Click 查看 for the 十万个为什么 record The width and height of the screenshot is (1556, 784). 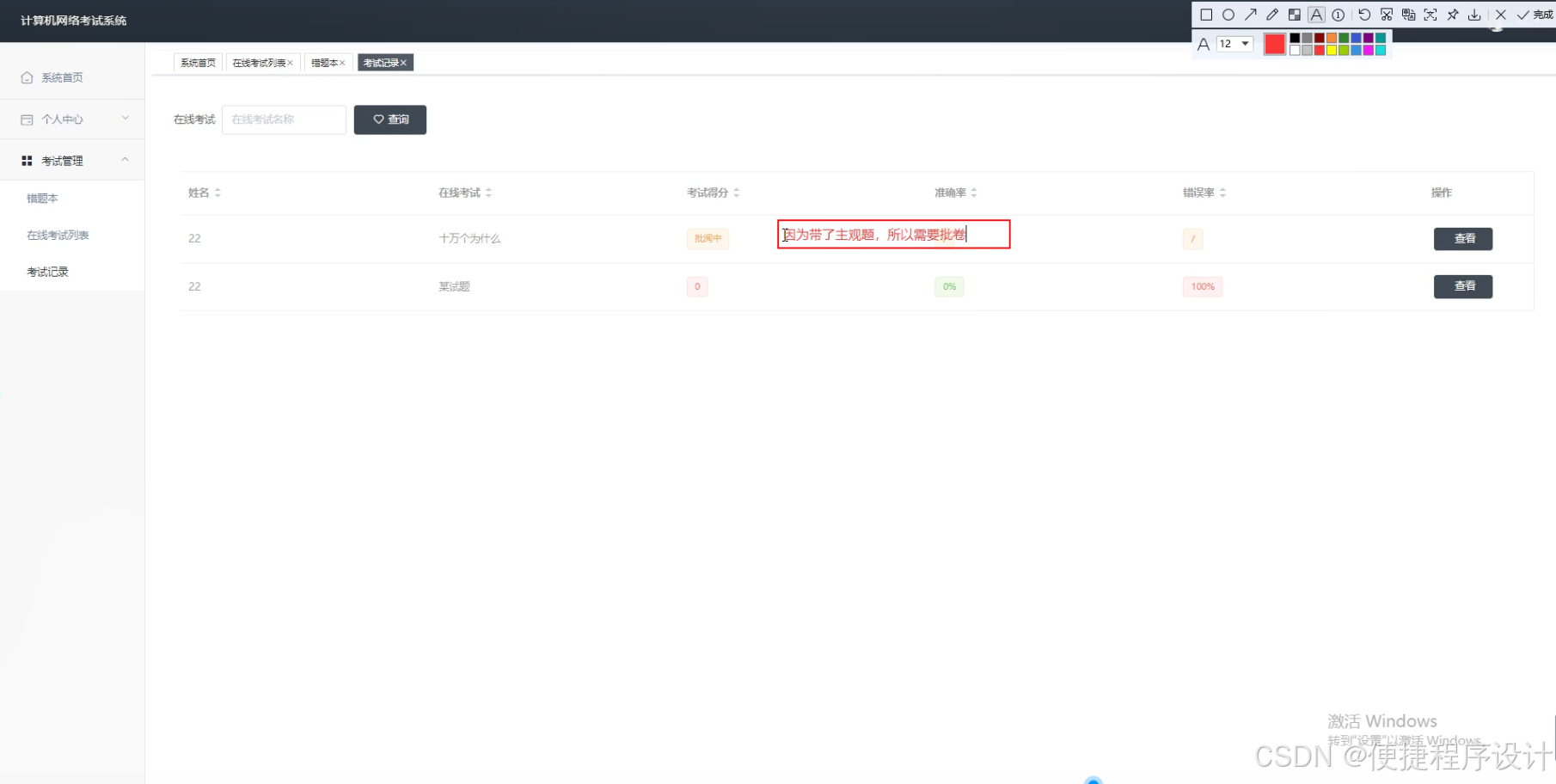pos(1463,238)
